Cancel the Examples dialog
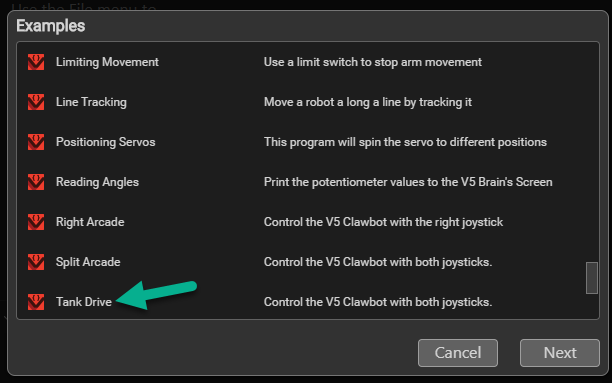612x383 pixels. [x=458, y=353]
